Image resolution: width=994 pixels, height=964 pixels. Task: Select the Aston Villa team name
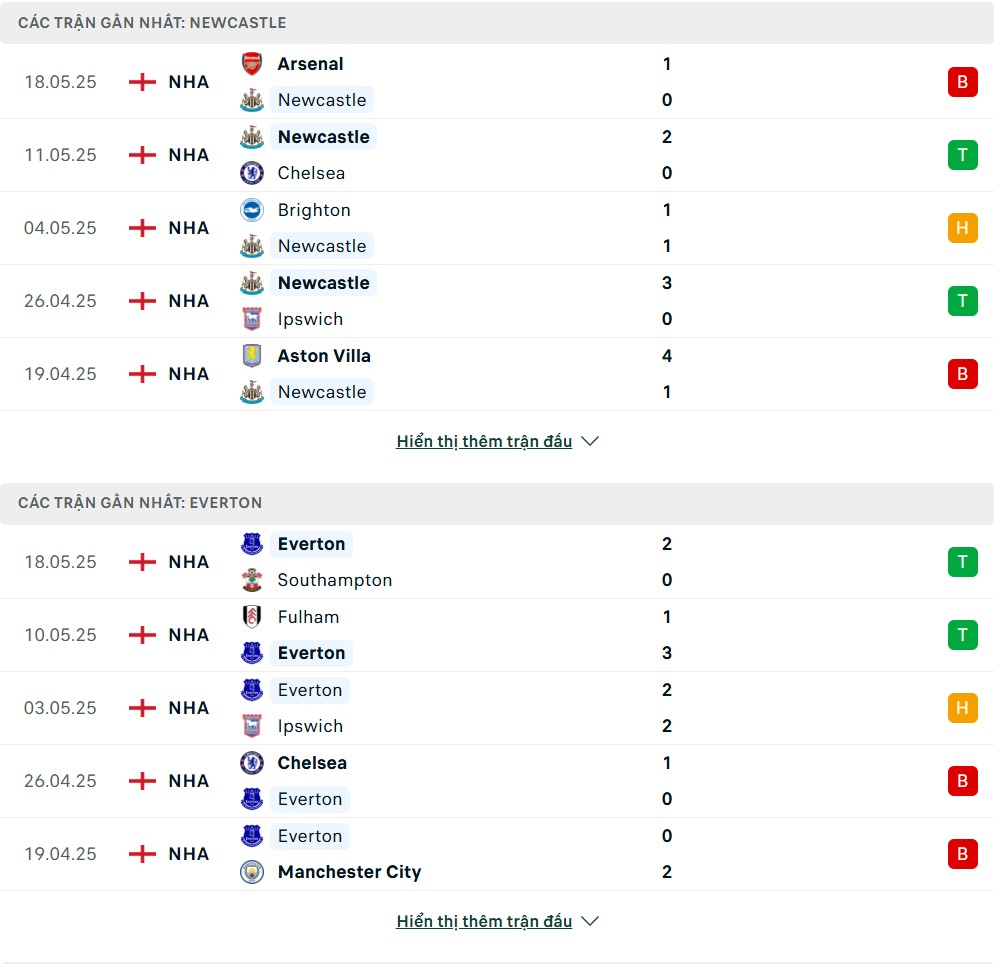(x=324, y=356)
